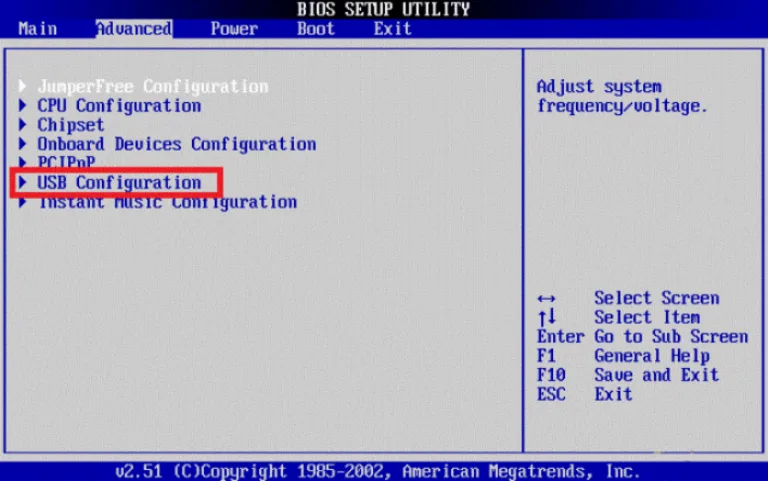
Task: Click the 'Exit' text beside ESC
Action: click(613, 394)
